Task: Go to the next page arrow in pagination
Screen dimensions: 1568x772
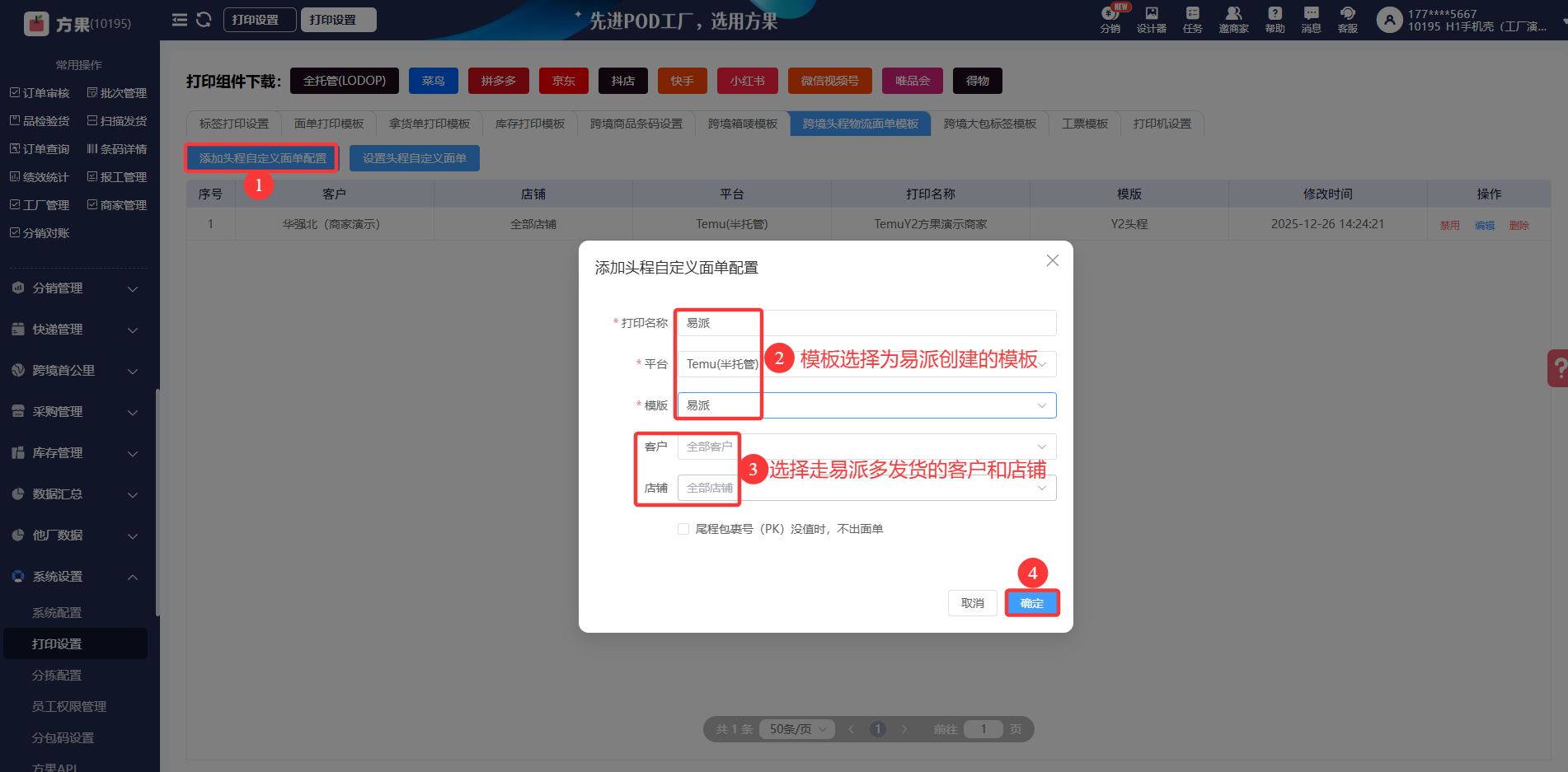Action: [x=904, y=729]
